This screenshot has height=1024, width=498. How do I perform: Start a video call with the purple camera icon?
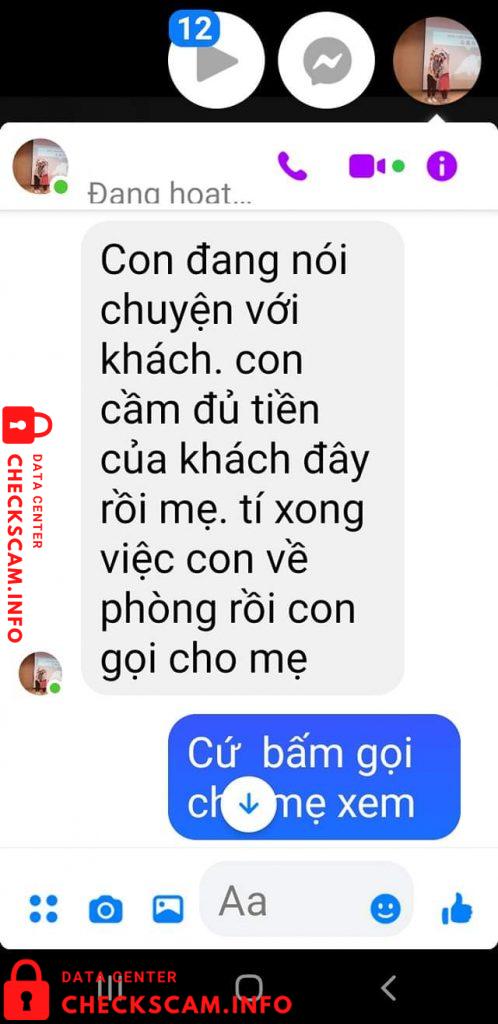click(367, 166)
